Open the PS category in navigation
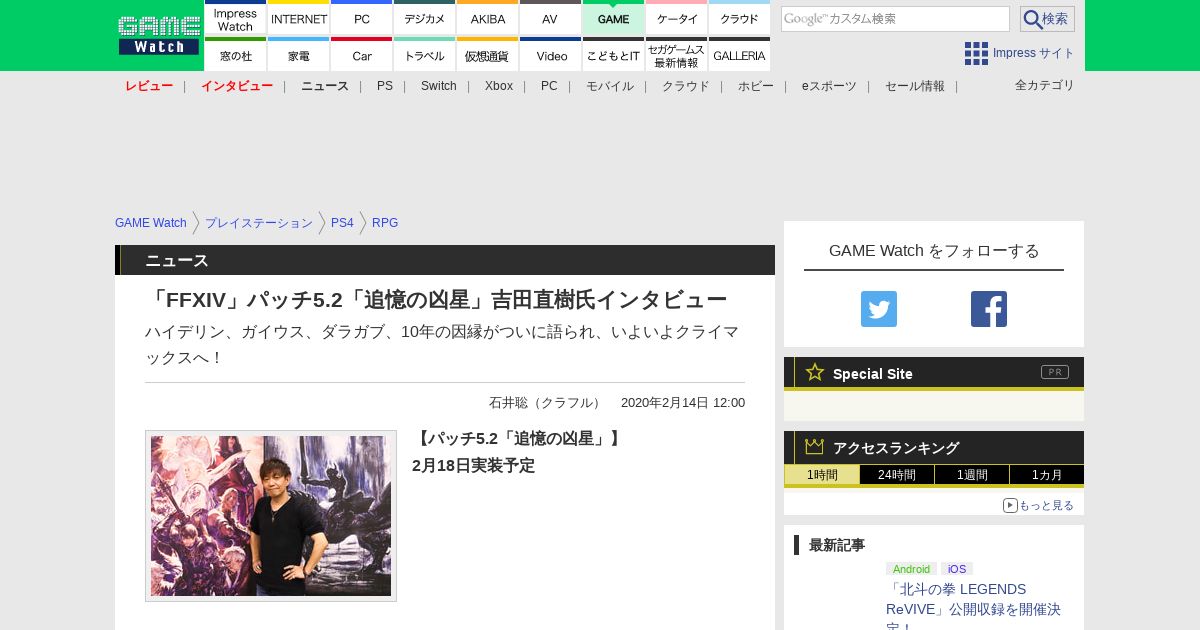1200x630 pixels. [385, 86]
